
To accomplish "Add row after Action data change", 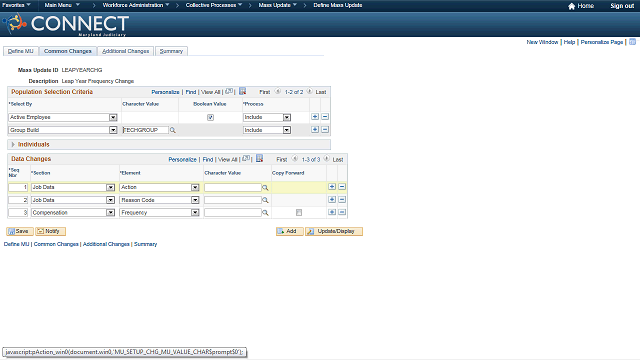I will [x=332, y=187].
